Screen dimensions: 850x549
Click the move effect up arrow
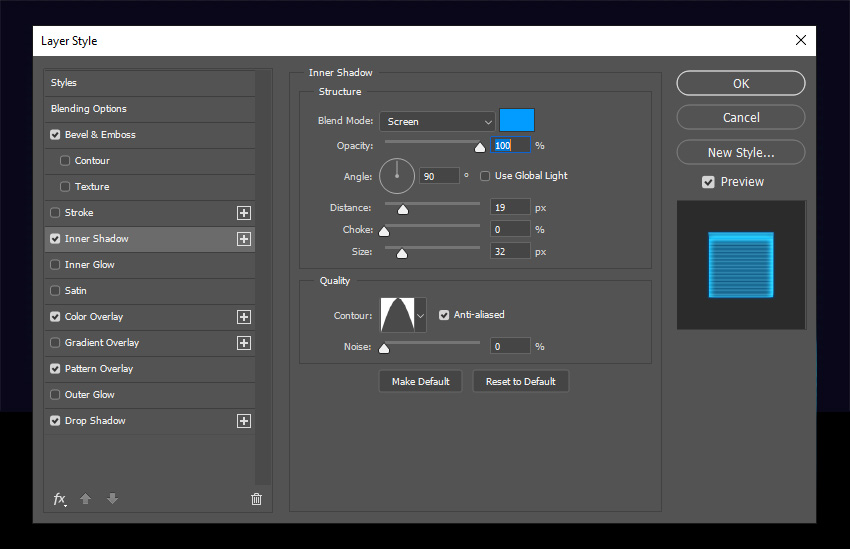[86, 499]
